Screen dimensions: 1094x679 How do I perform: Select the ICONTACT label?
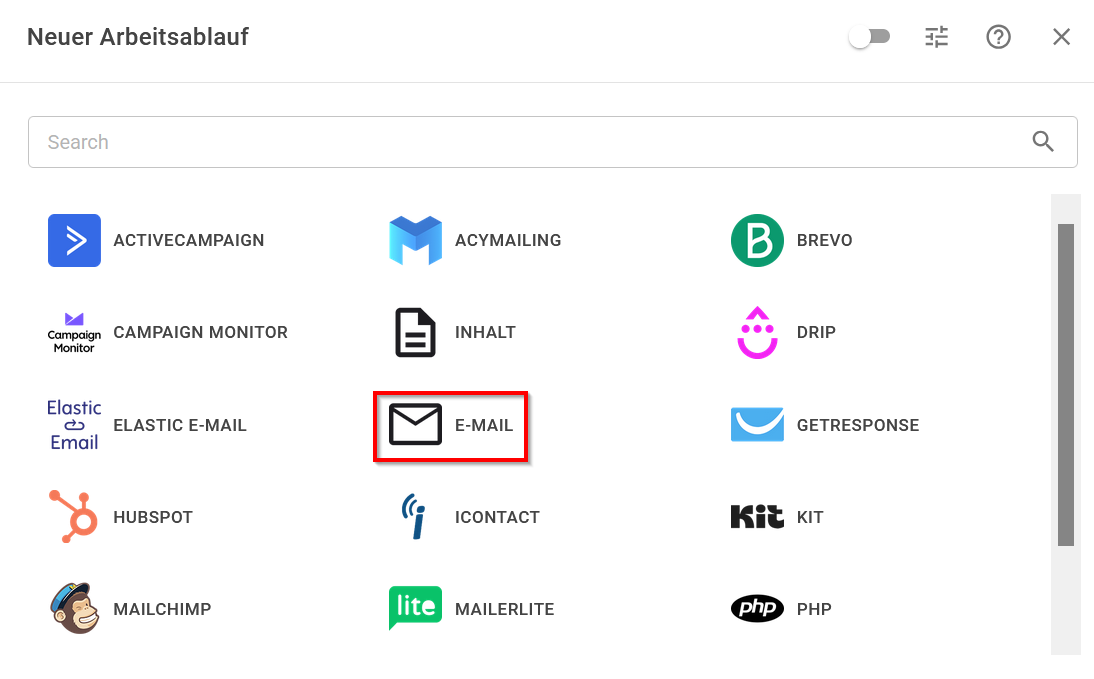497,517
